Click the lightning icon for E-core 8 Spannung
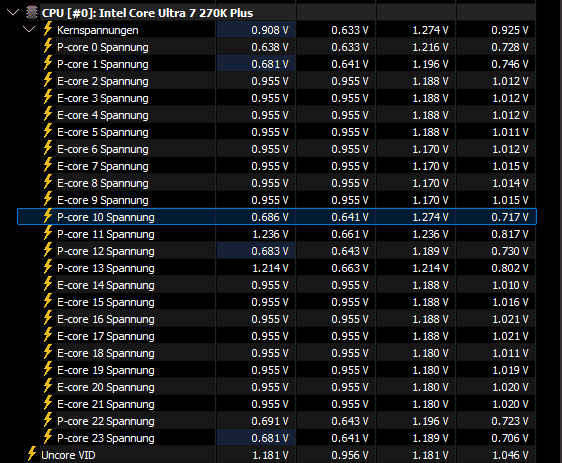The height and width of the screenshot is (463, 562). pyautogui.click(x=48, y=182)
